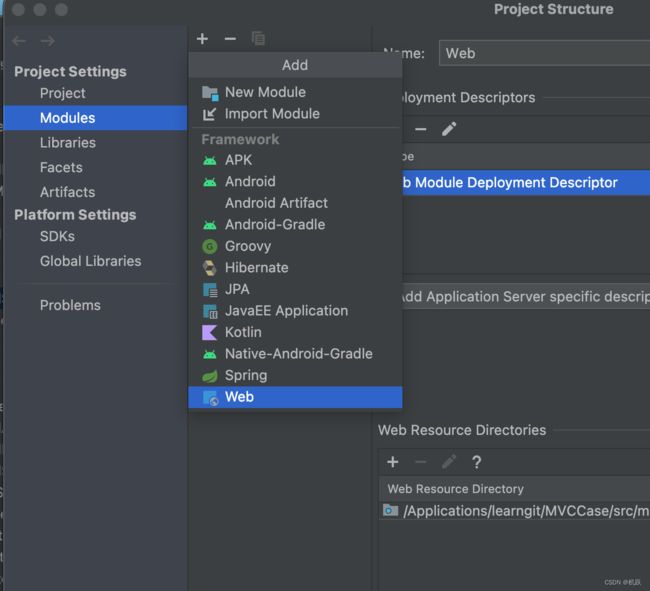This screenshot has height=591, width=650.
Task: Select Web framework menu entry
Action: [x=295, y=397]
